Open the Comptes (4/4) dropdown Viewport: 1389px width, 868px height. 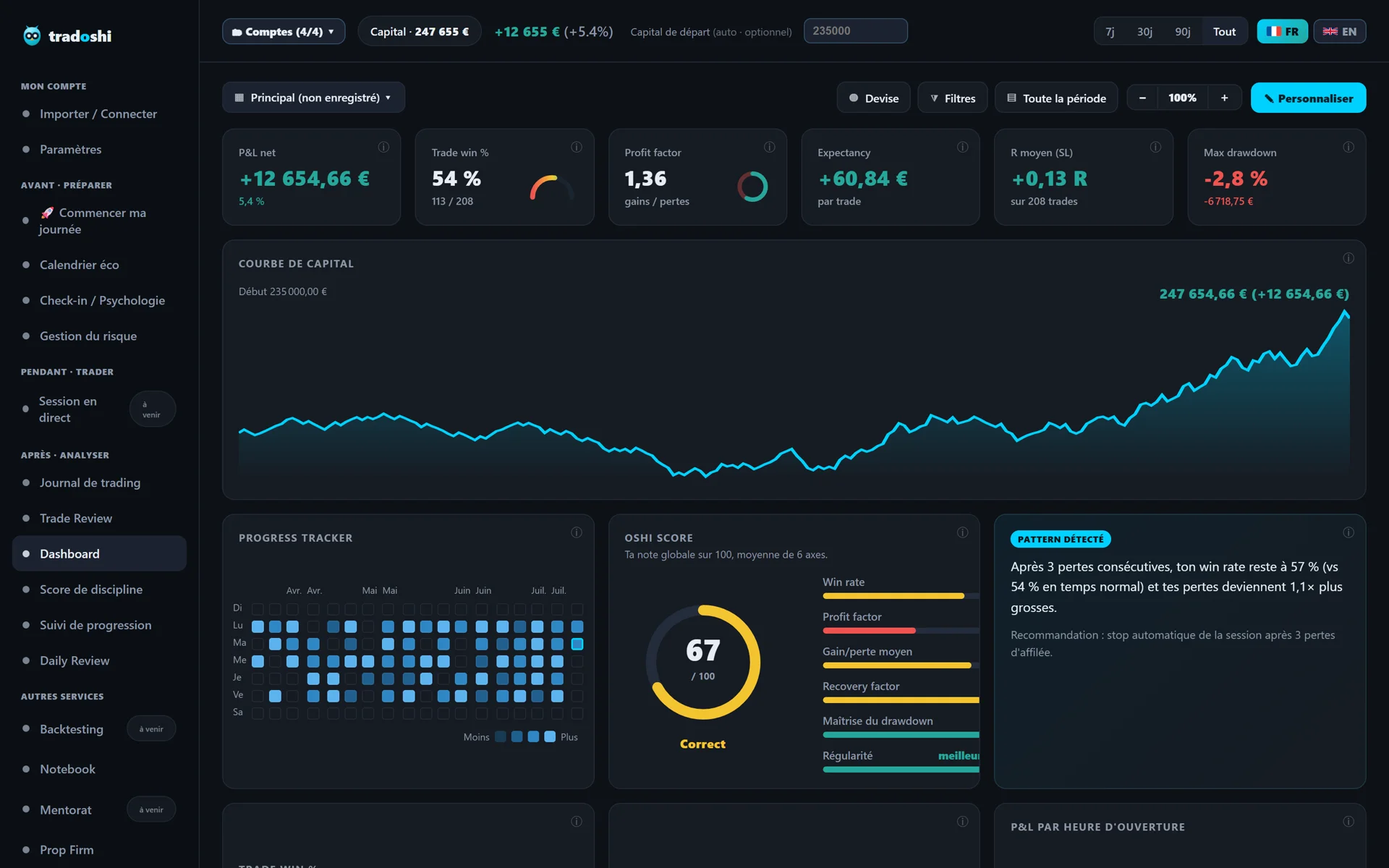point(284,32)
